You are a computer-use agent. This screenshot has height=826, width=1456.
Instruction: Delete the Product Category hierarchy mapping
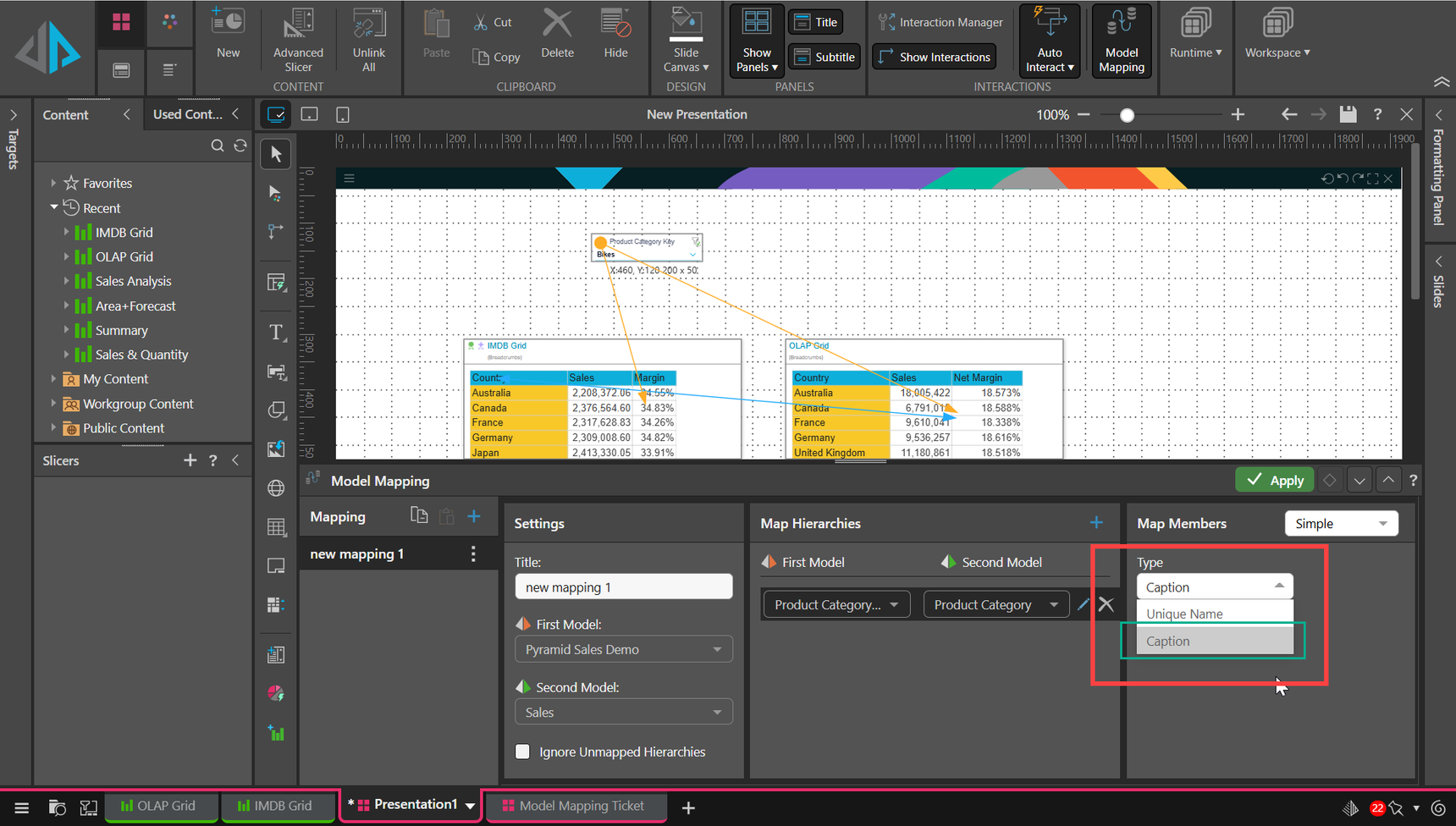1106,604
